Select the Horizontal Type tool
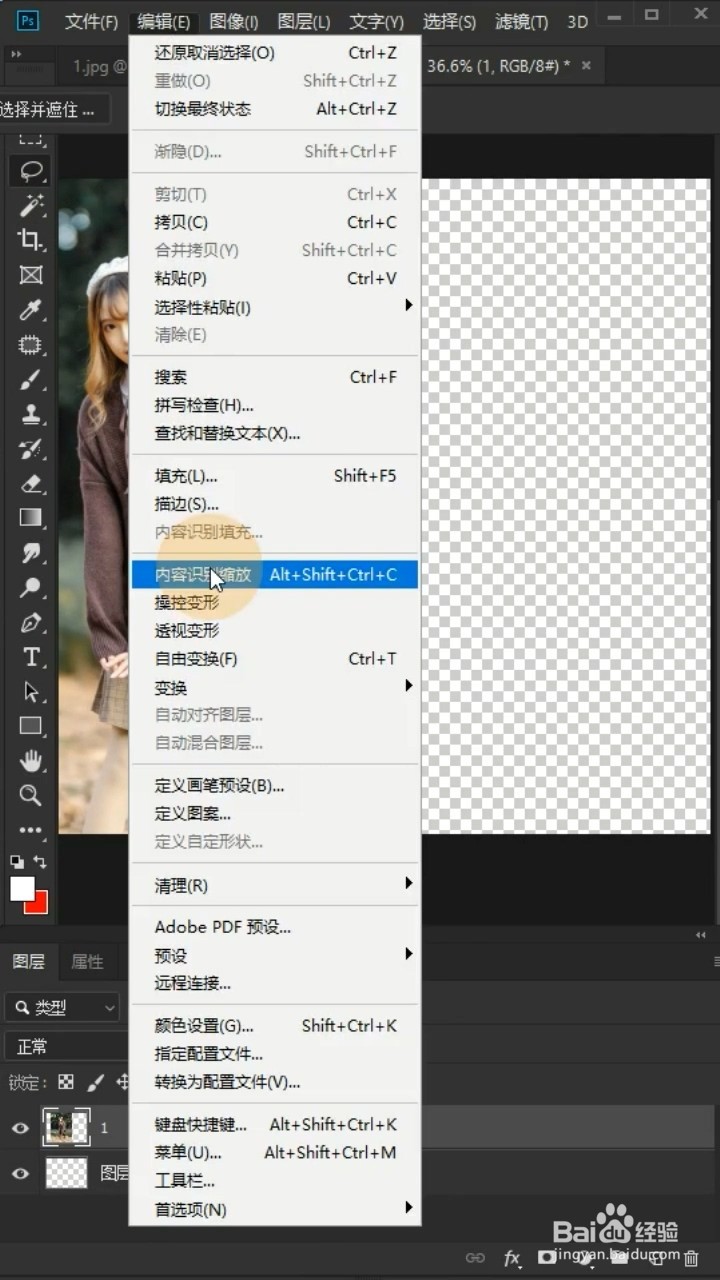 [31, 657]
